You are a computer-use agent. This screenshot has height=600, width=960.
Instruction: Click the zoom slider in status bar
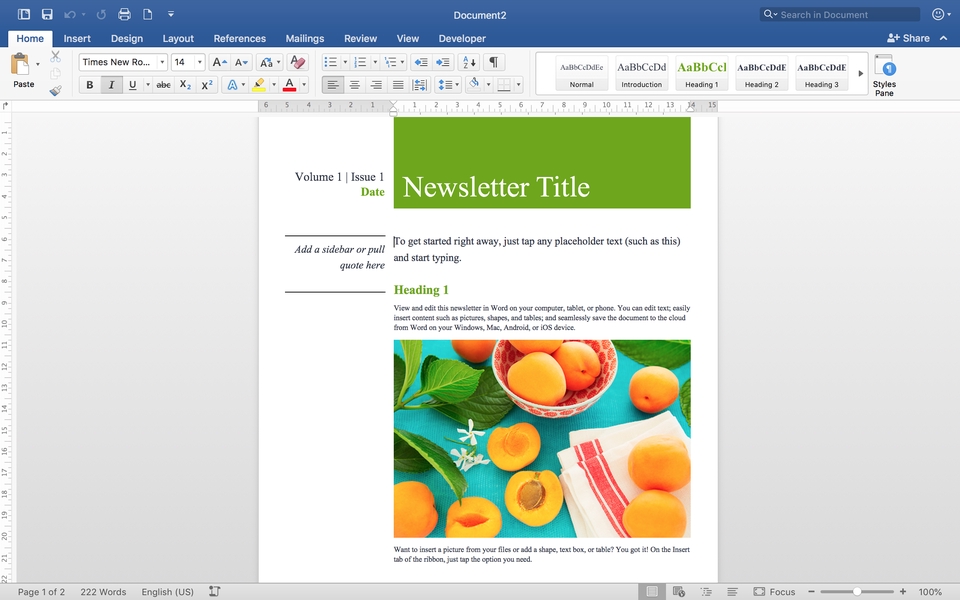coord(857,591)
